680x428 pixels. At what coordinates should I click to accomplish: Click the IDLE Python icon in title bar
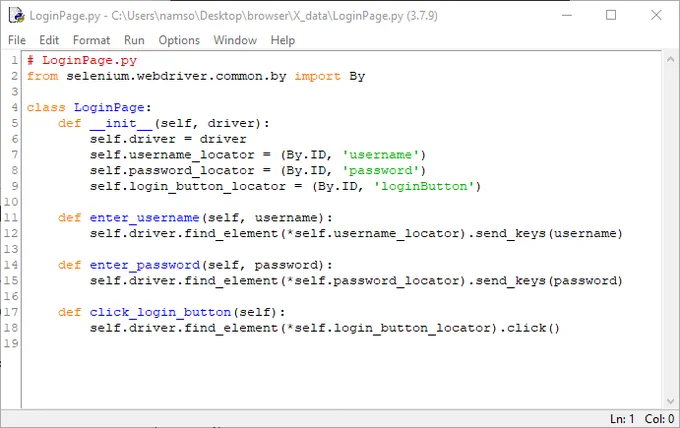[16, 16]
